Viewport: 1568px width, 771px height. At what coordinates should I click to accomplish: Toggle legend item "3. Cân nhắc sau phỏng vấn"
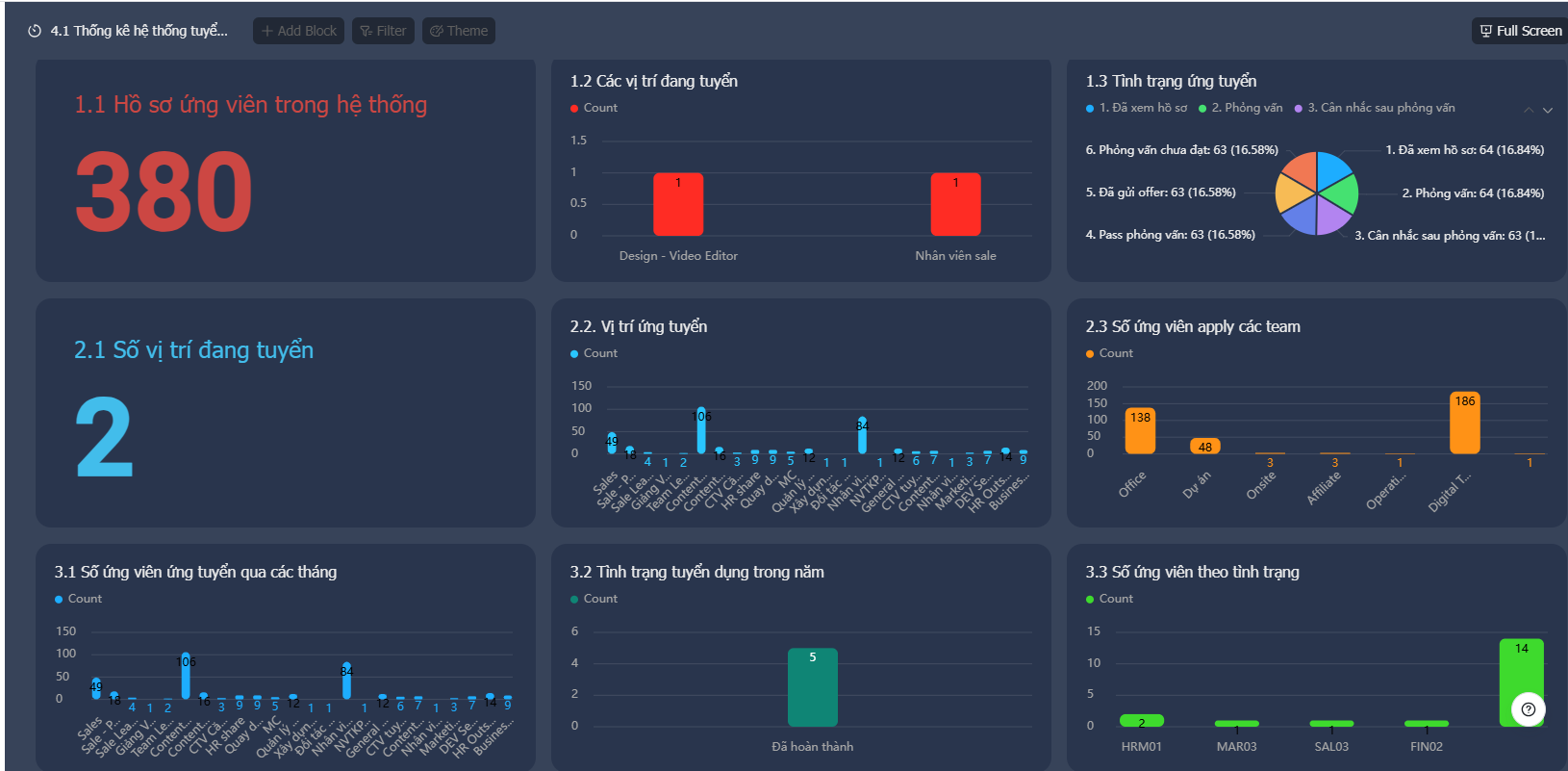[1375, 108]
